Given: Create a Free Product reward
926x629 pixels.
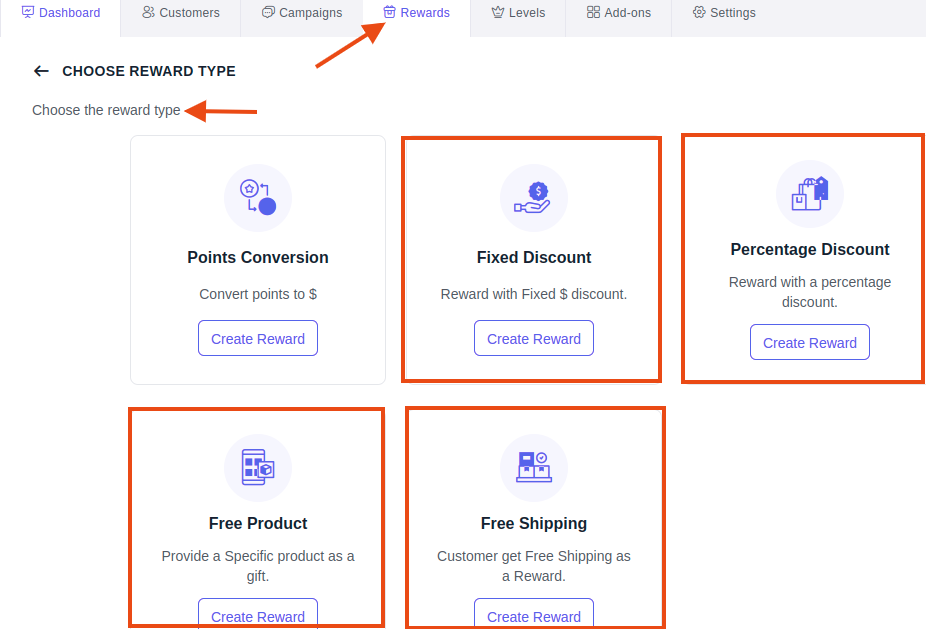Looking at the screenshot, I should click(x=258, y=614).
